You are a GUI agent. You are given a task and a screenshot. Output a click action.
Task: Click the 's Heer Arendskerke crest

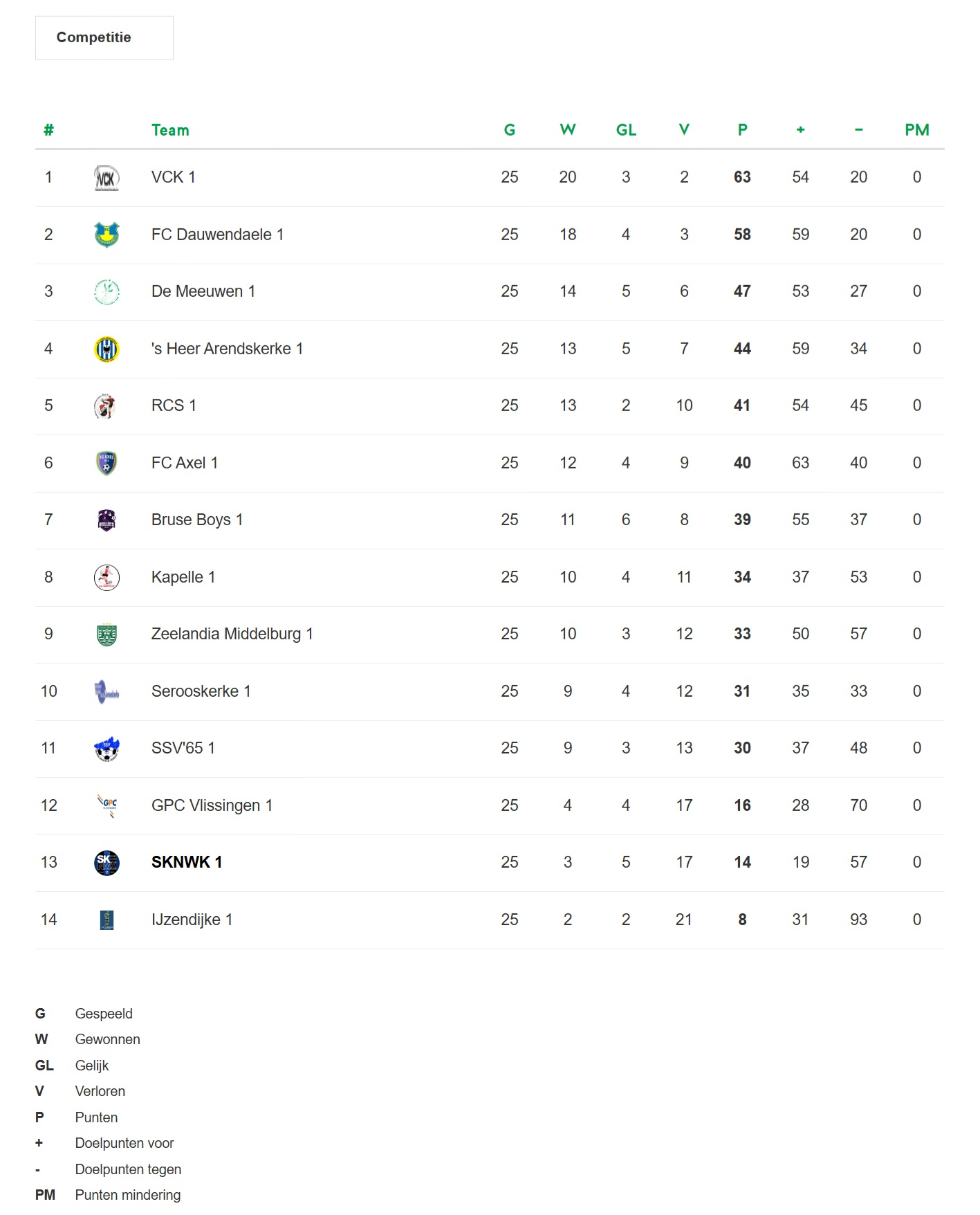tap(107, 349)
